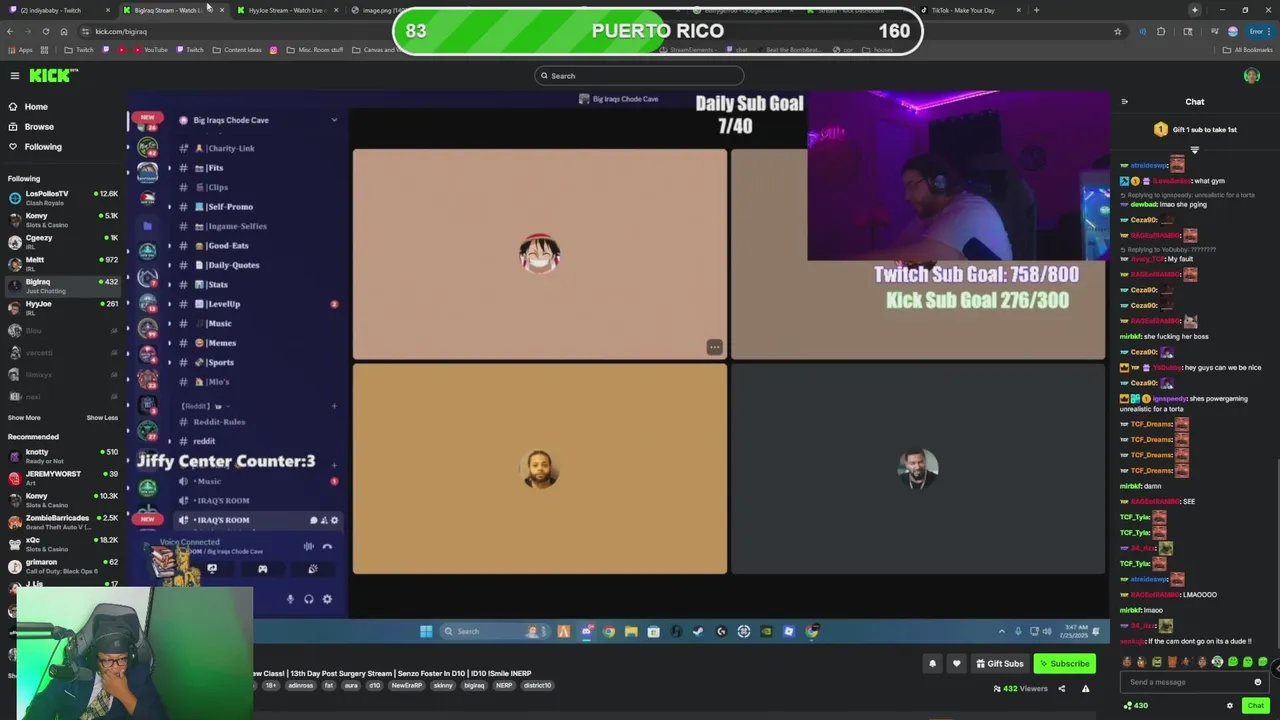Open recommended channel knotty
This screenshot has width=1280, height=720.
(63, 456)
